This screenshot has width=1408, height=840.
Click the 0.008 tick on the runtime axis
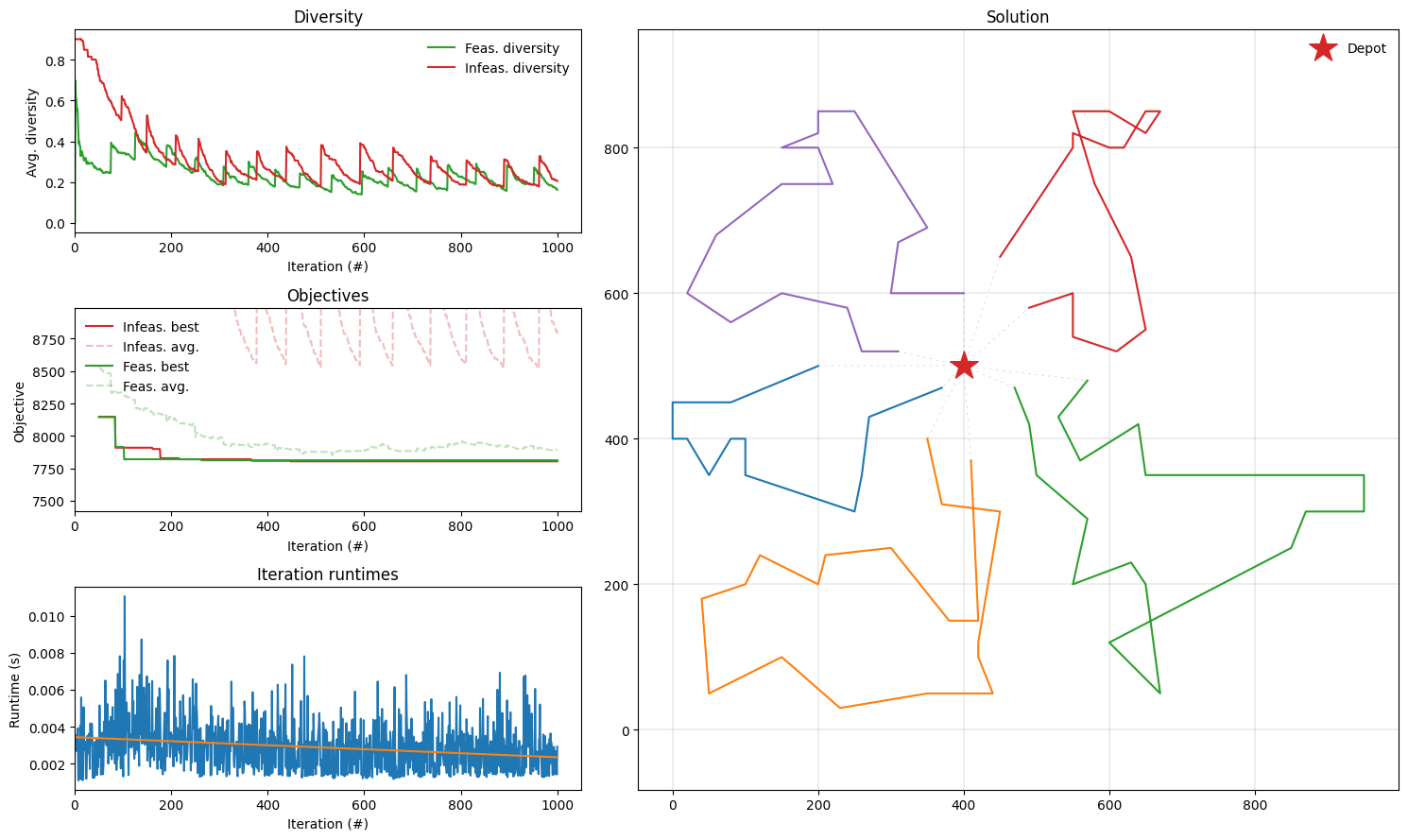tap(49, 654)
